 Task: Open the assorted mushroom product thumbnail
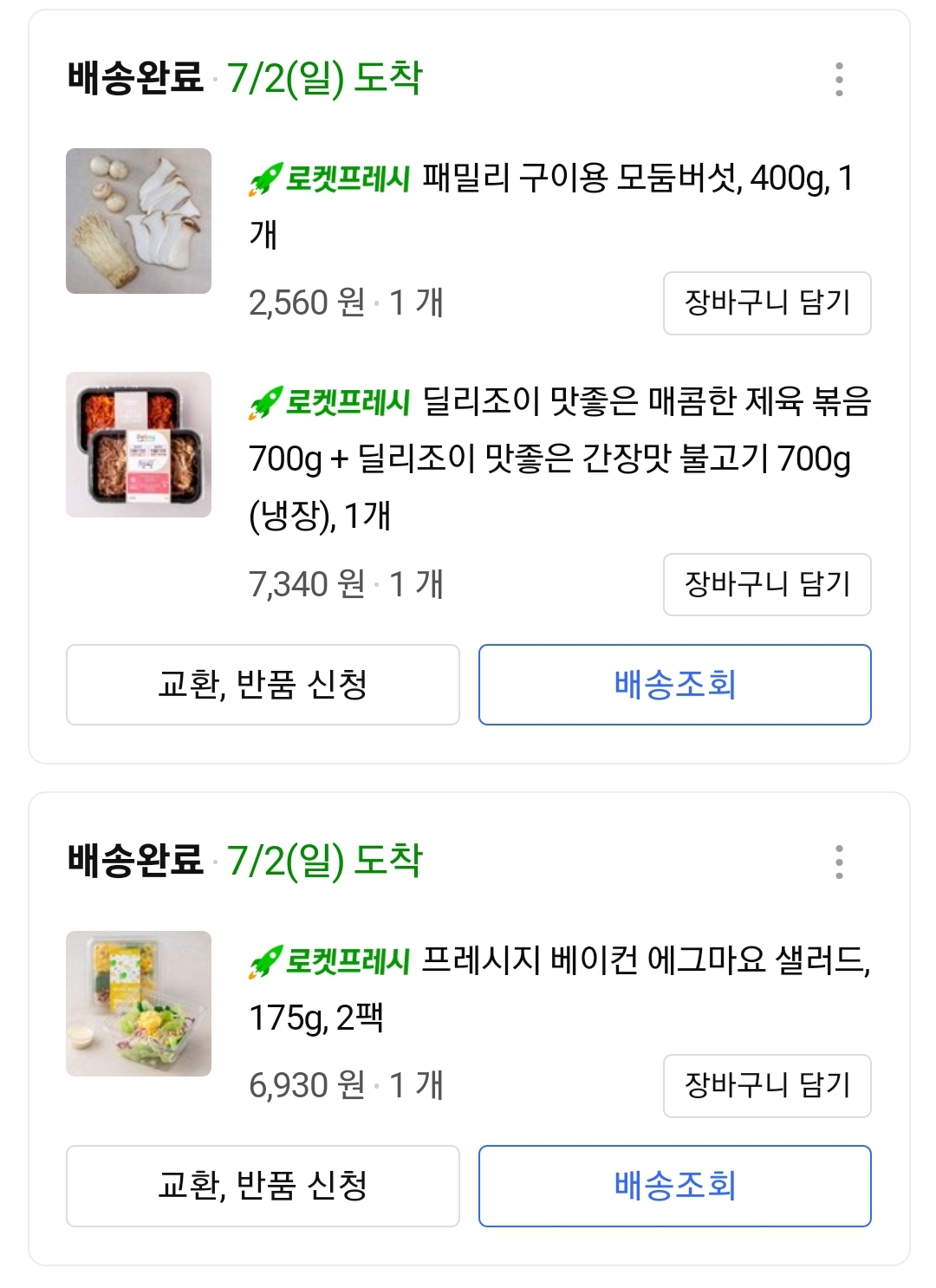139,221
